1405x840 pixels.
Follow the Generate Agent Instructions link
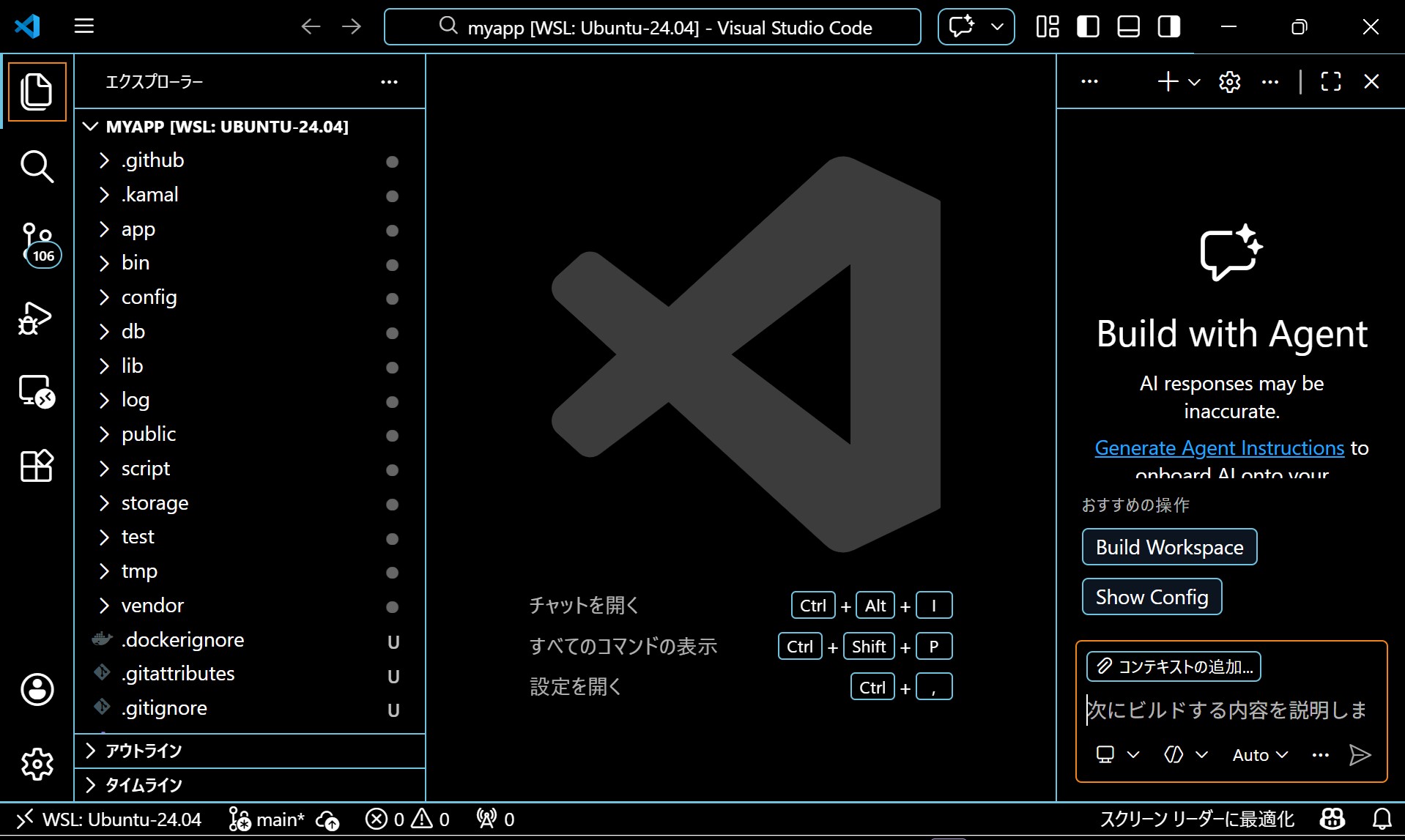(1219, 447)
